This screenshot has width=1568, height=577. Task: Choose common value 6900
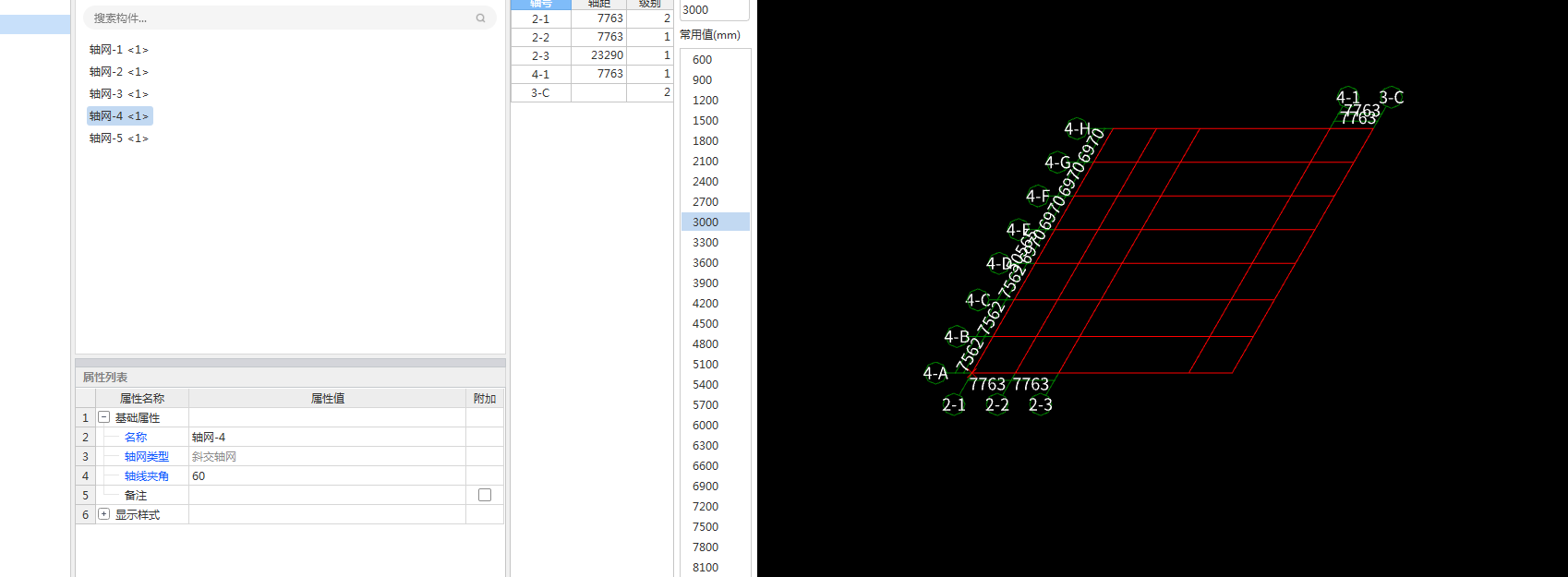[715, 487]
